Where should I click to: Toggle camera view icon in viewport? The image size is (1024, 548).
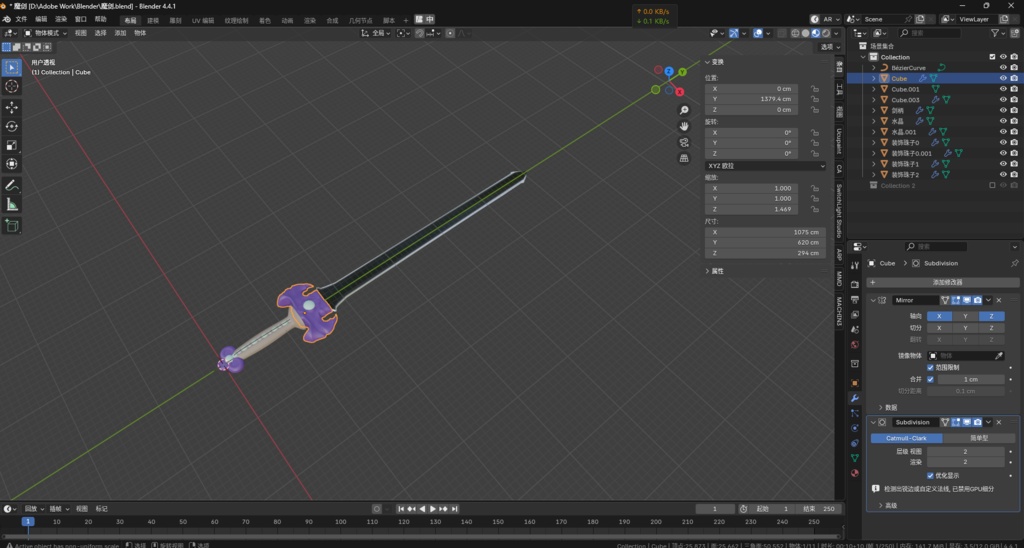click(x=684, y=142)
